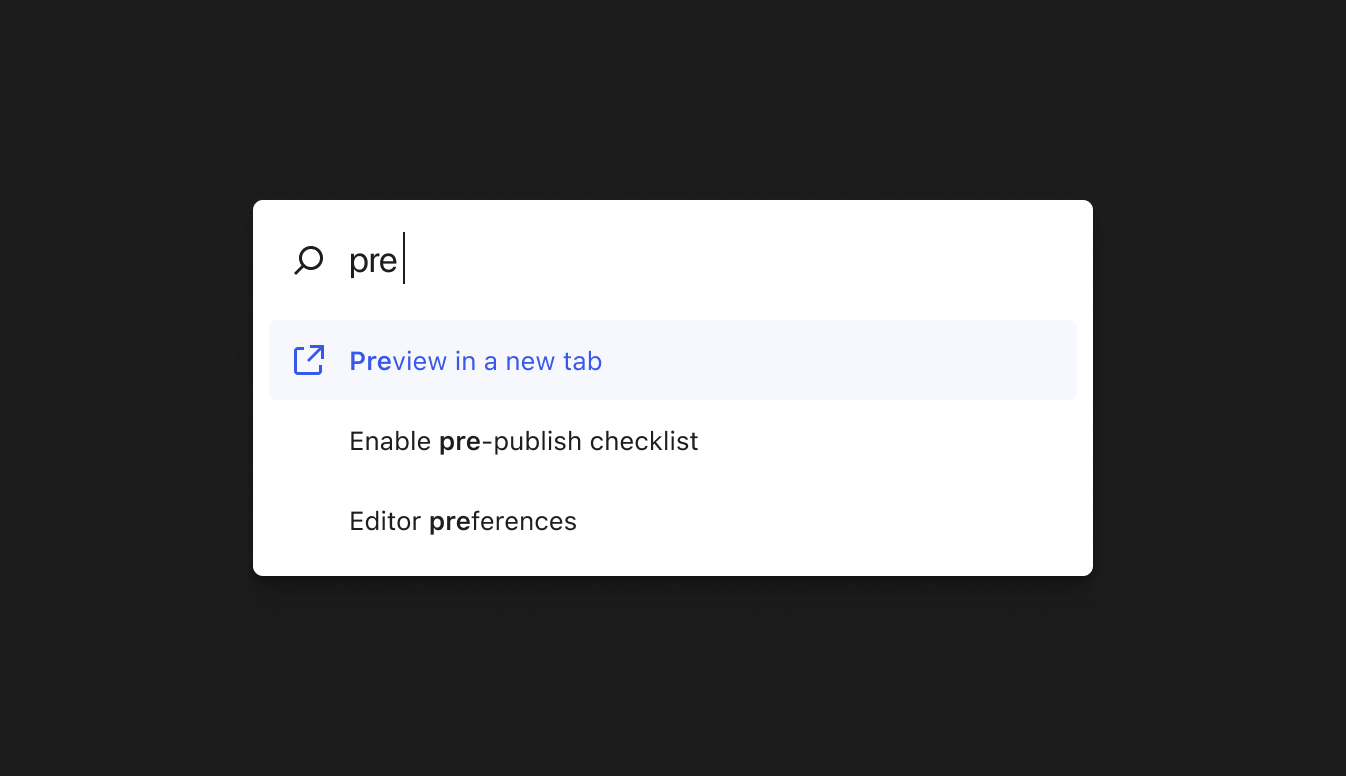
Task: Click inside the search input showing pre
Action: (500, 259)
